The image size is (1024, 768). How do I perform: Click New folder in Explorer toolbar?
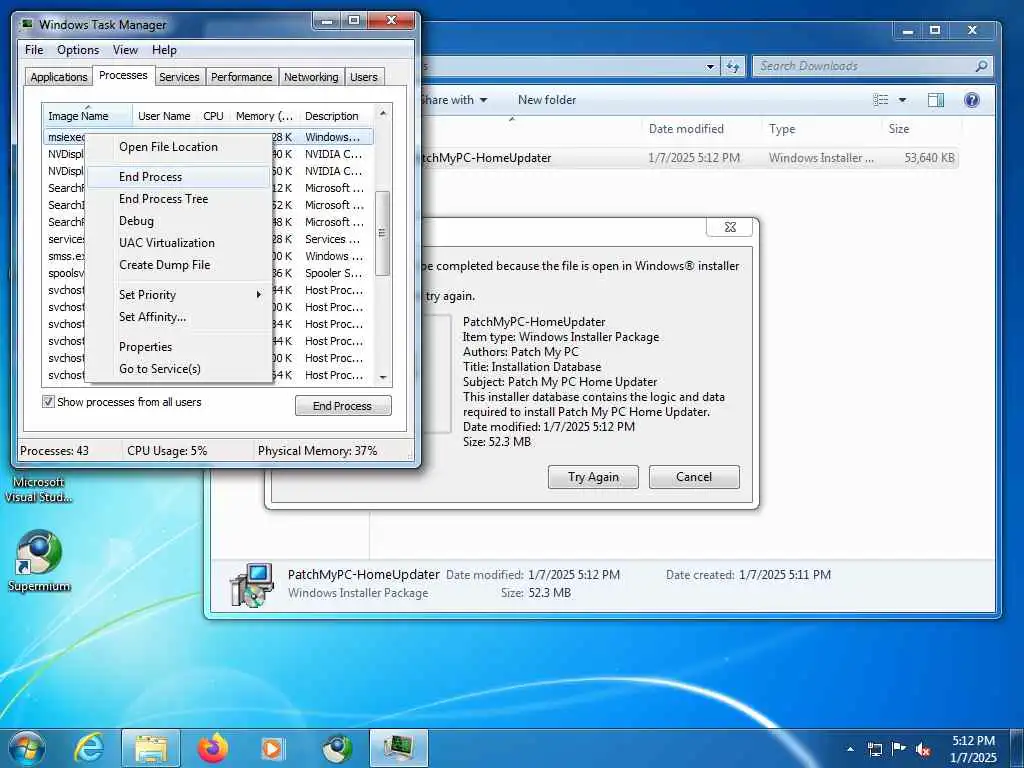tap(547, 100)
